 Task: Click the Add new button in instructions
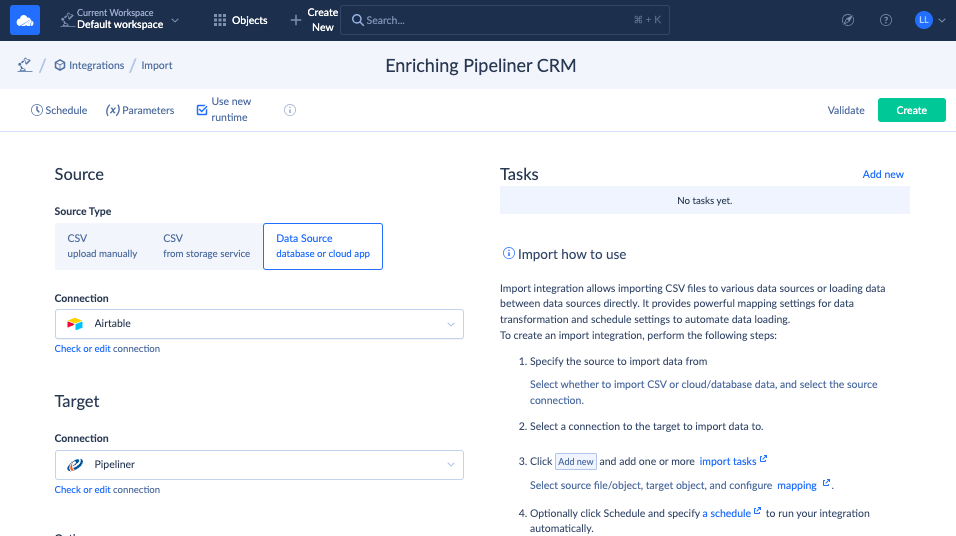(576, 462)
